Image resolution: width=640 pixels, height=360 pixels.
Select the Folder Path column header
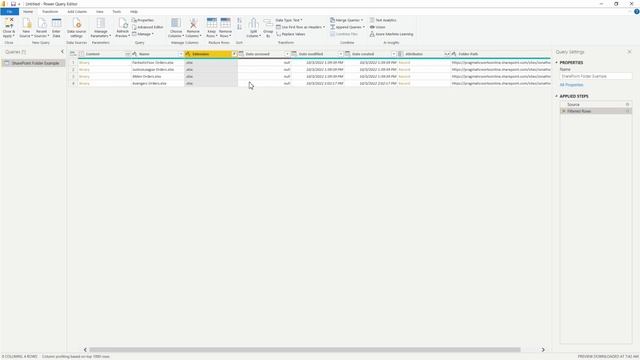tap(500, 54)
